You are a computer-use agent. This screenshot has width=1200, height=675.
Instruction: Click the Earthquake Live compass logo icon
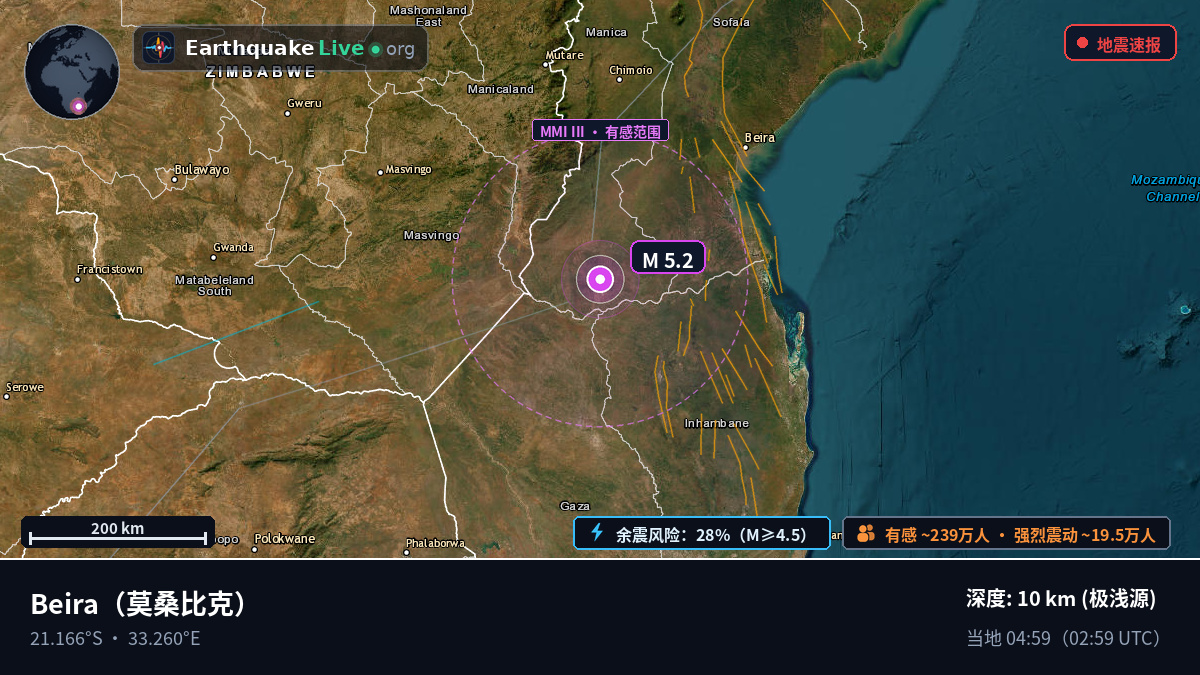[x=159, y=48]
